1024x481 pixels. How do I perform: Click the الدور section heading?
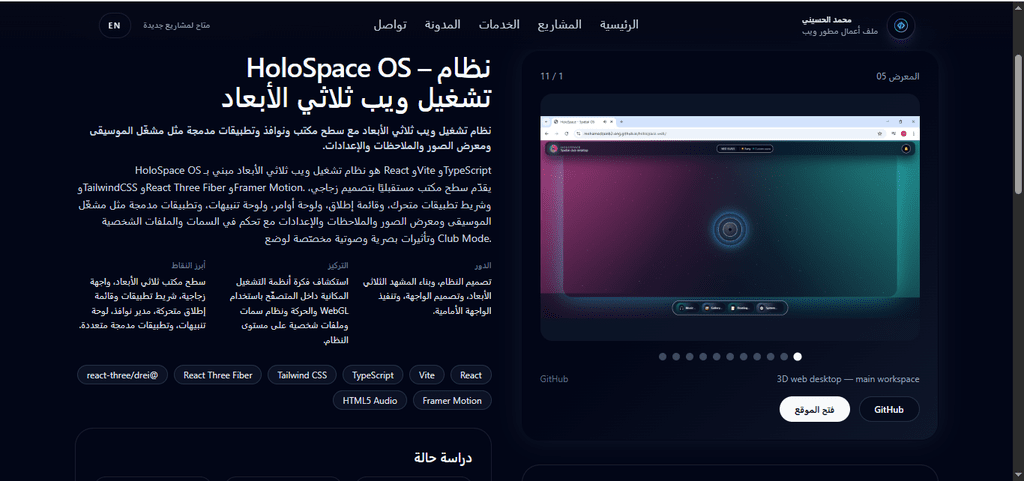(483, 266)
